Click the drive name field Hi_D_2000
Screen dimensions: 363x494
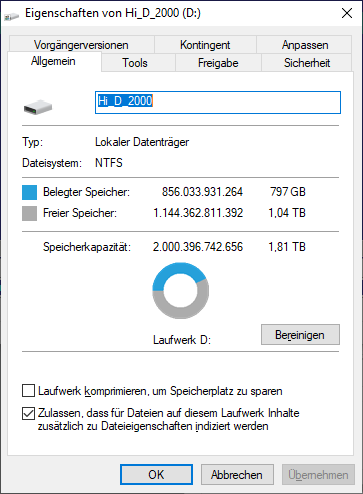pos(218,102)
